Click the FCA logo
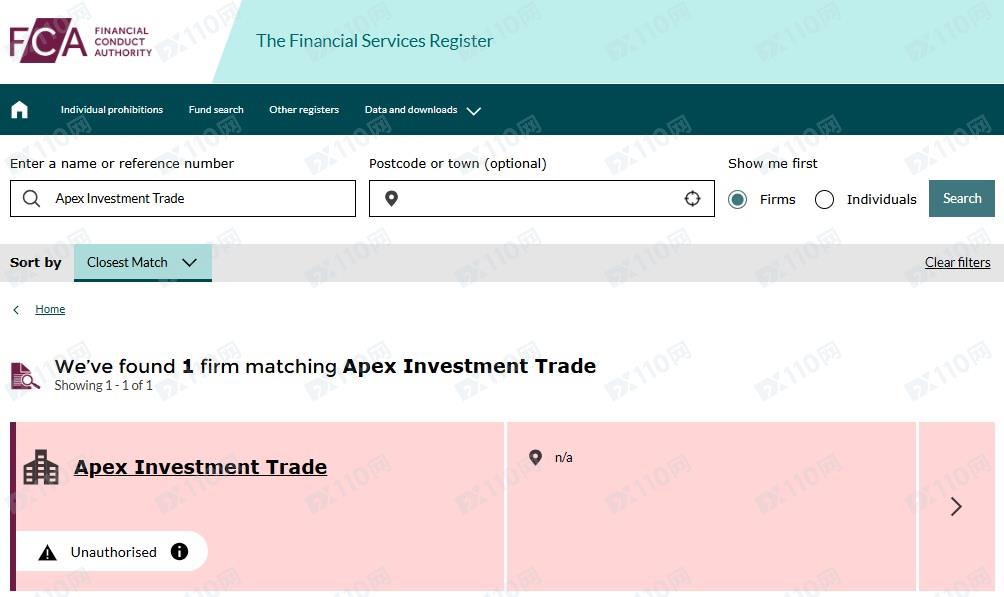This screenshot has height=597, width=1004. tap(81, 41)
